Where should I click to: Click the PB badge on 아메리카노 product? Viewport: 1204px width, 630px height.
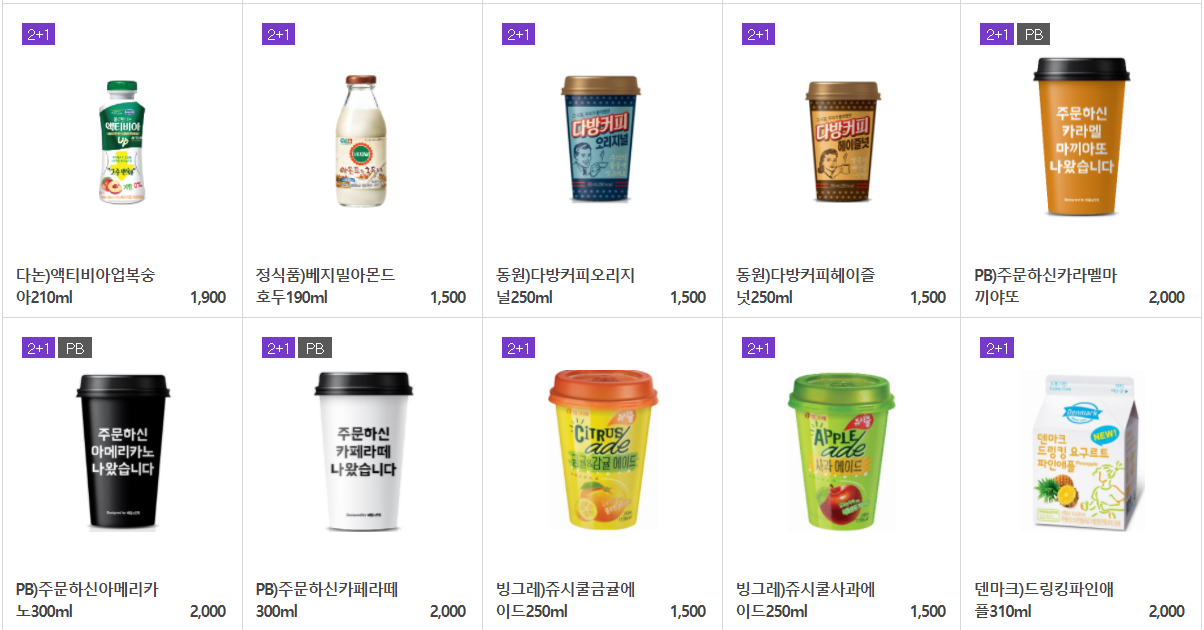coord(74,348)
